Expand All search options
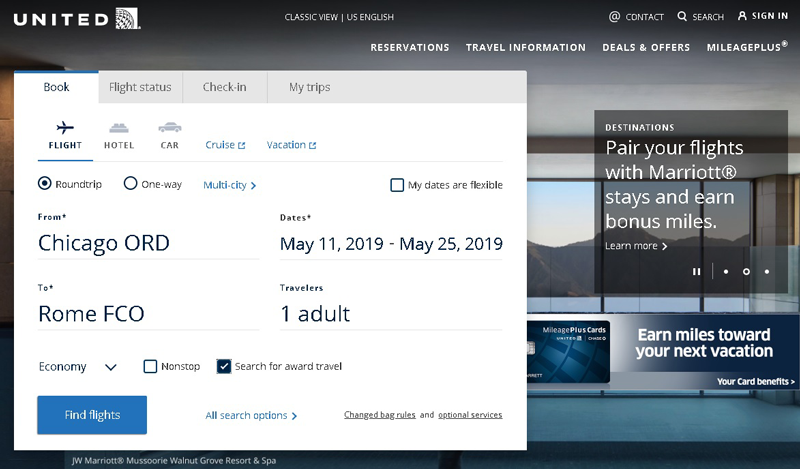The image size is (800, 469). [x=251, y=416]
